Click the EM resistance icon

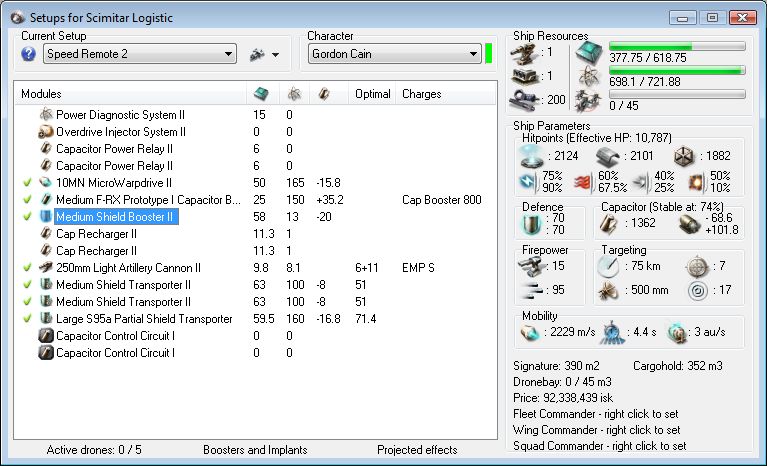[528, 181]
